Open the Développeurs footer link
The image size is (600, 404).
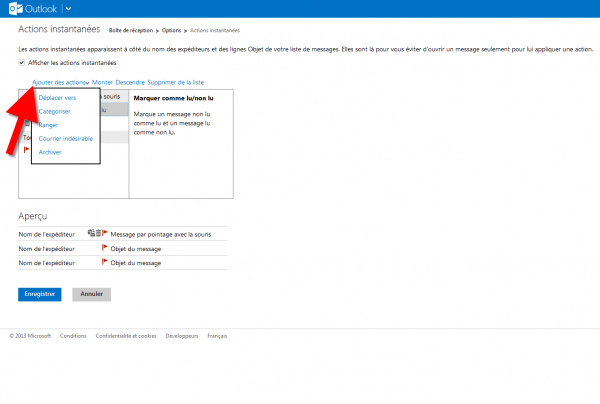coord(182,336)
